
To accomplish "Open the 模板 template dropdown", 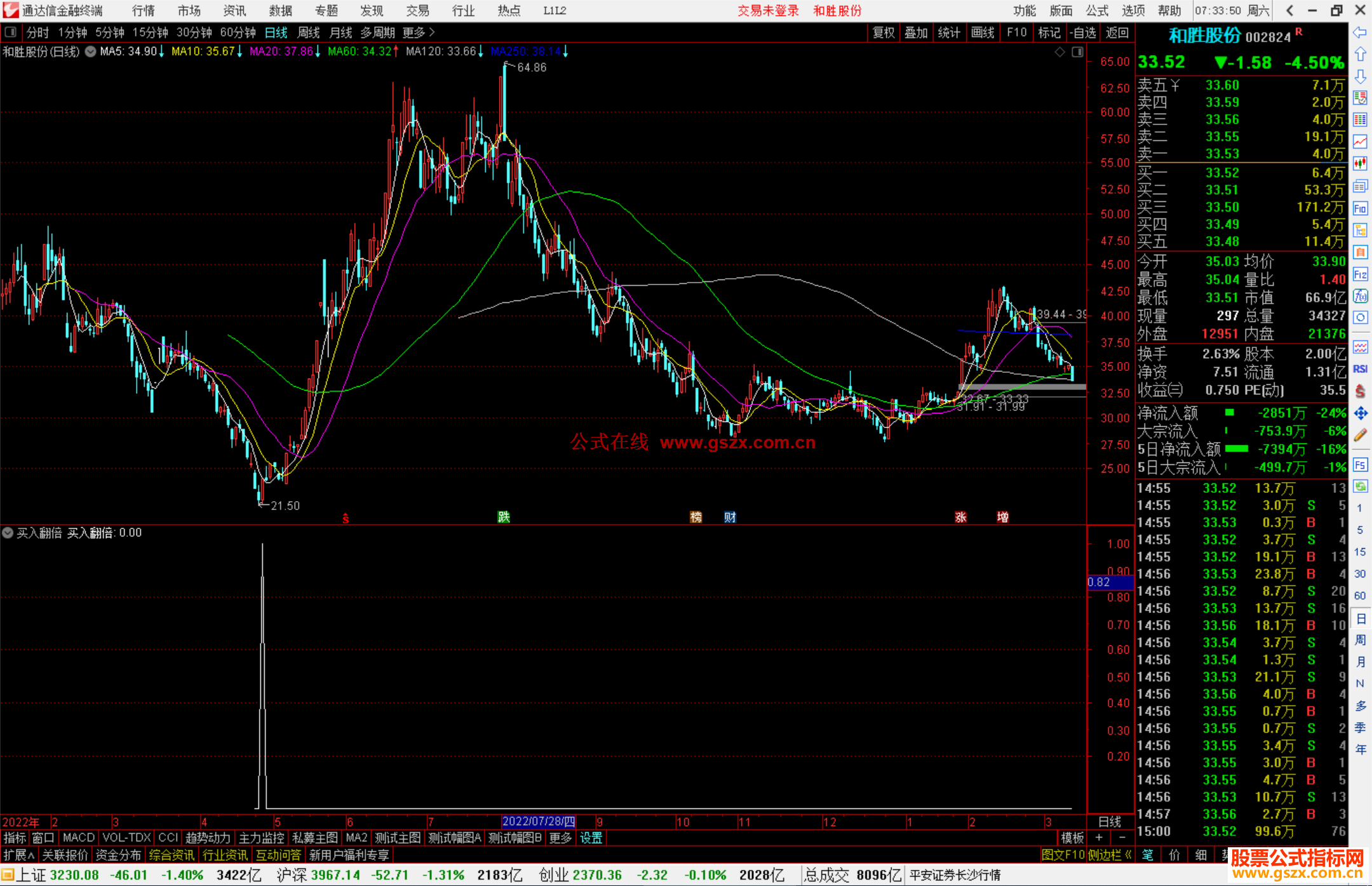I will click(x=1072, y=838).
